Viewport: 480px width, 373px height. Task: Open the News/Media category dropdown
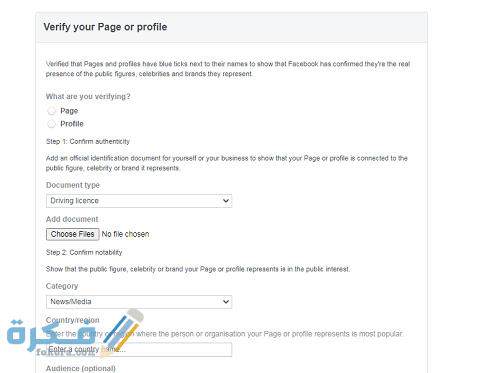[x=139, y=302]
